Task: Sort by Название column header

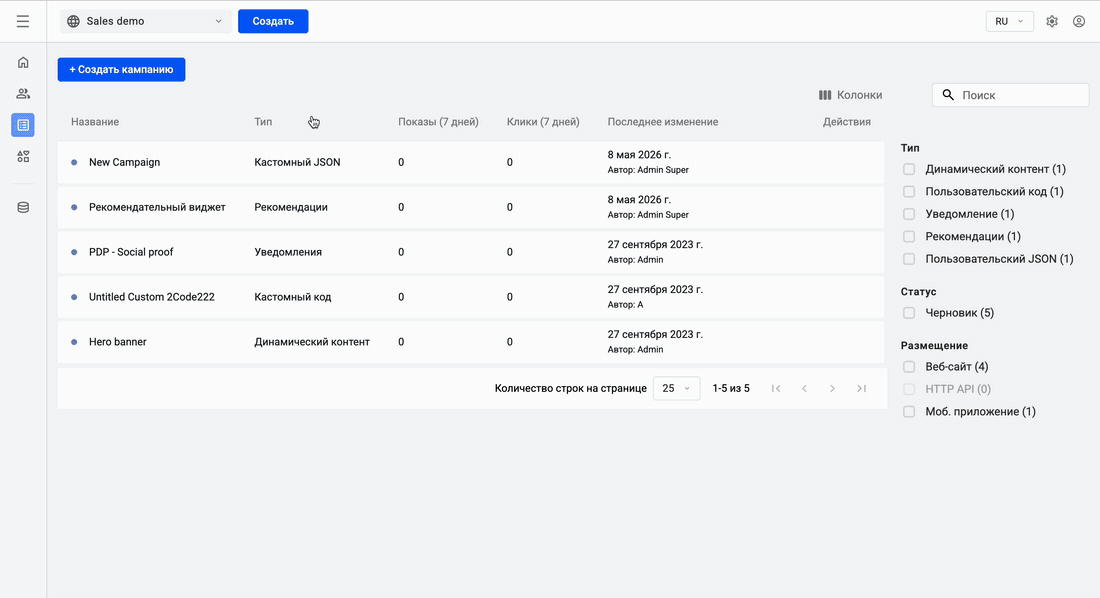Action: tap(95, 121)
